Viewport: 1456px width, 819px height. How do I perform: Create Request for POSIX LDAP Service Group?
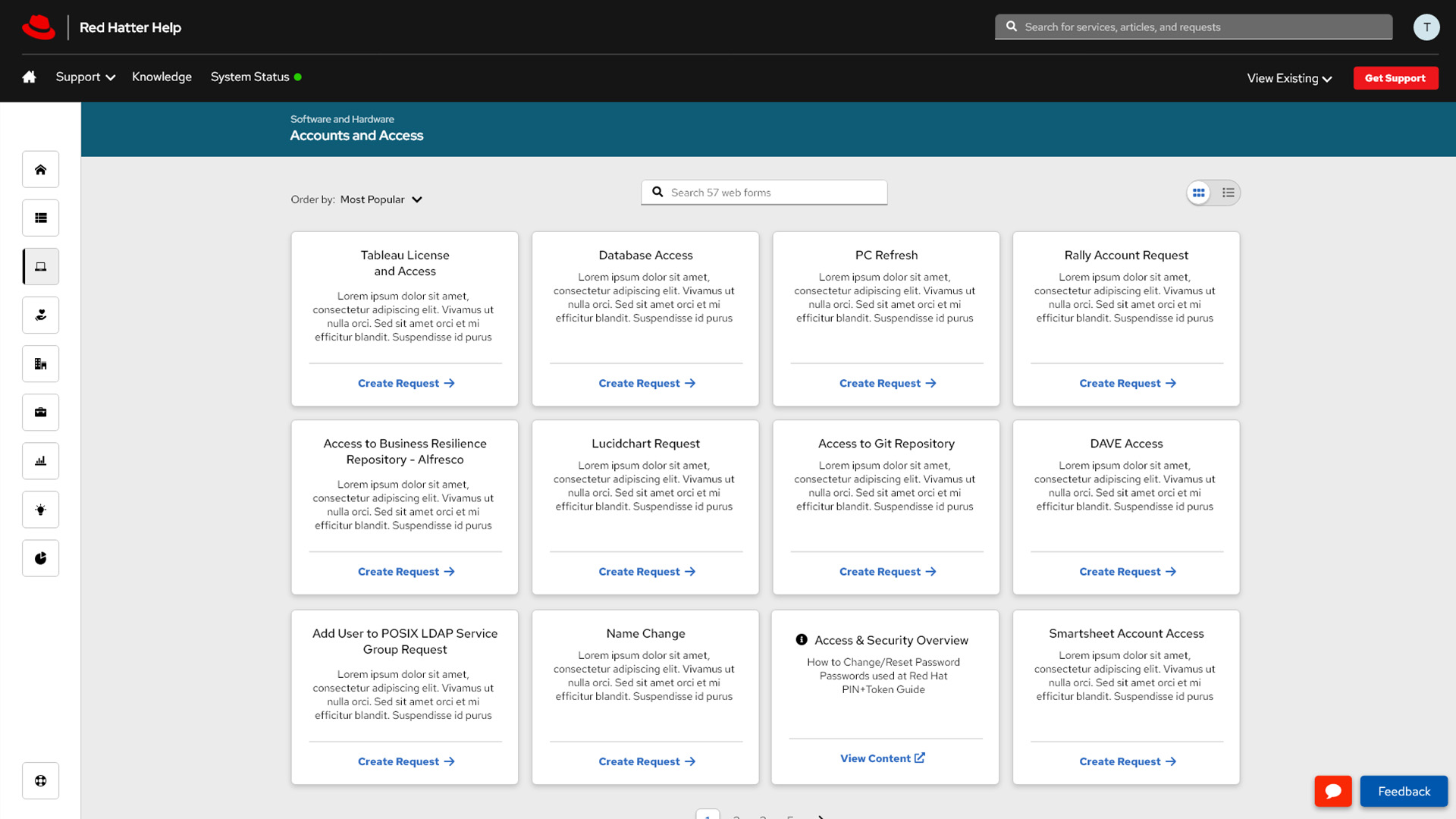click(406, 761)
